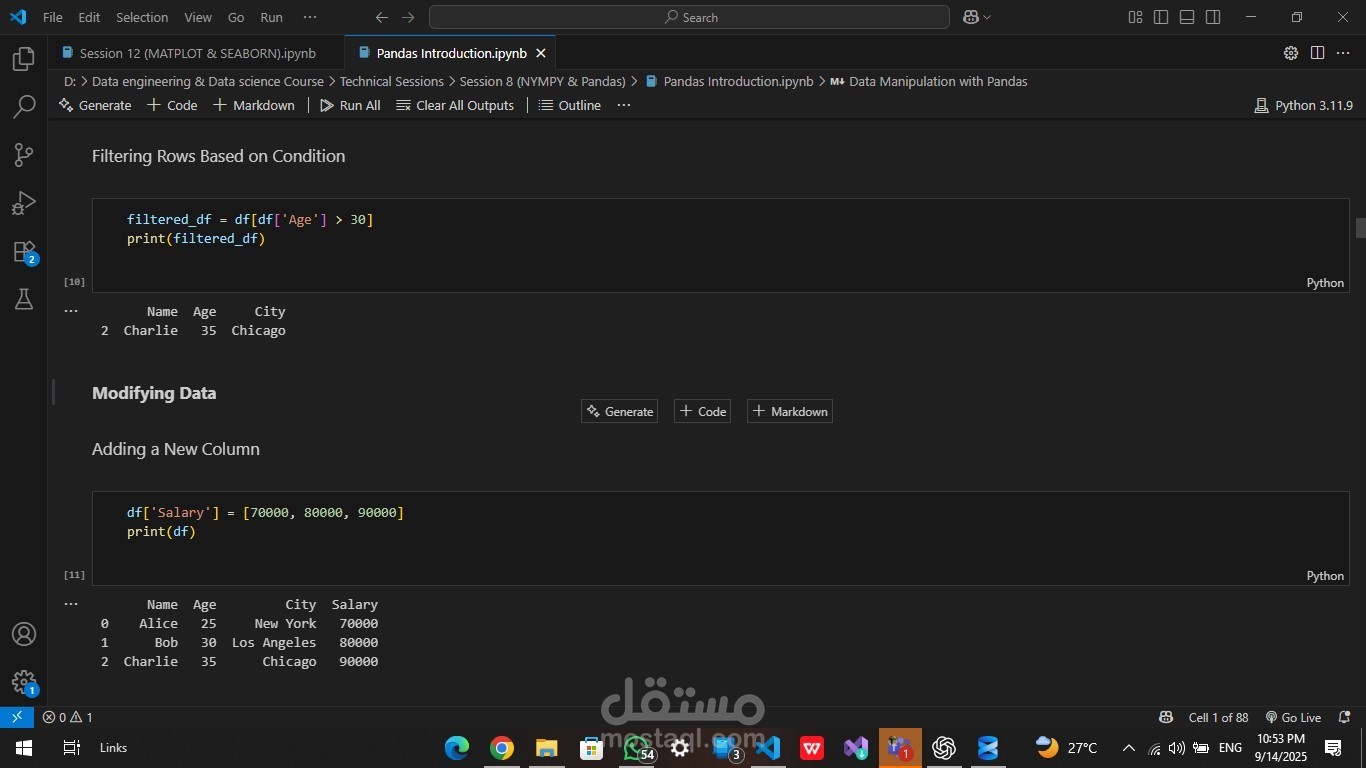Open the Run and Debug view
The image size is (1366, 768).
click(x=24, y=203)
